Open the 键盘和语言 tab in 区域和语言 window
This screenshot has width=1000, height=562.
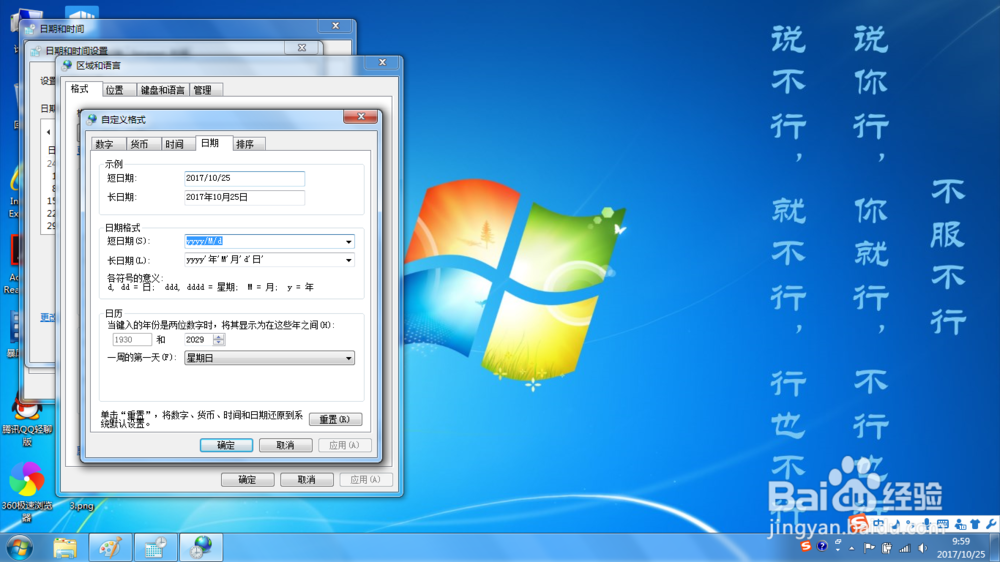tap(163, 90)
